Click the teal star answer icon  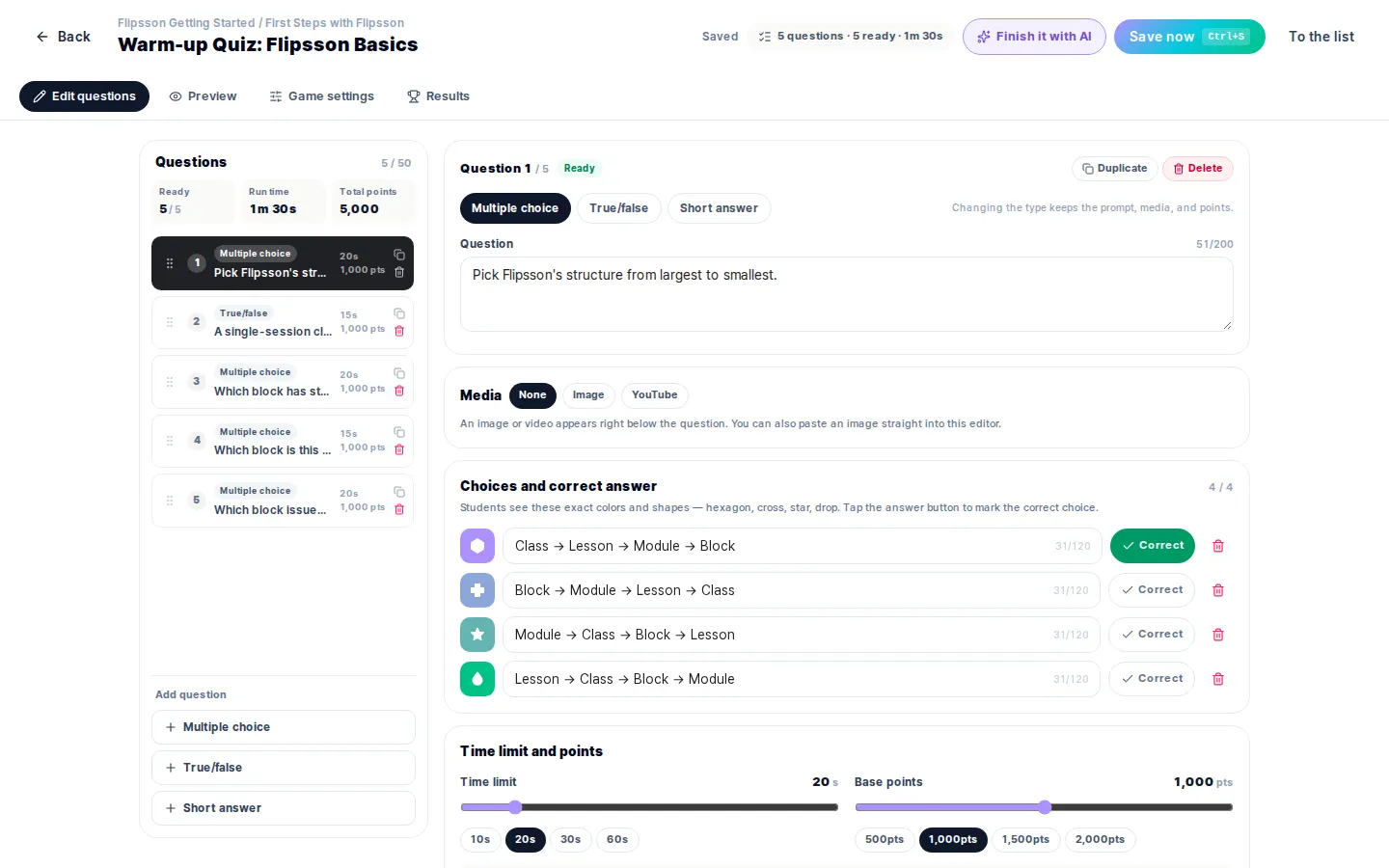[x=477, y=635]
